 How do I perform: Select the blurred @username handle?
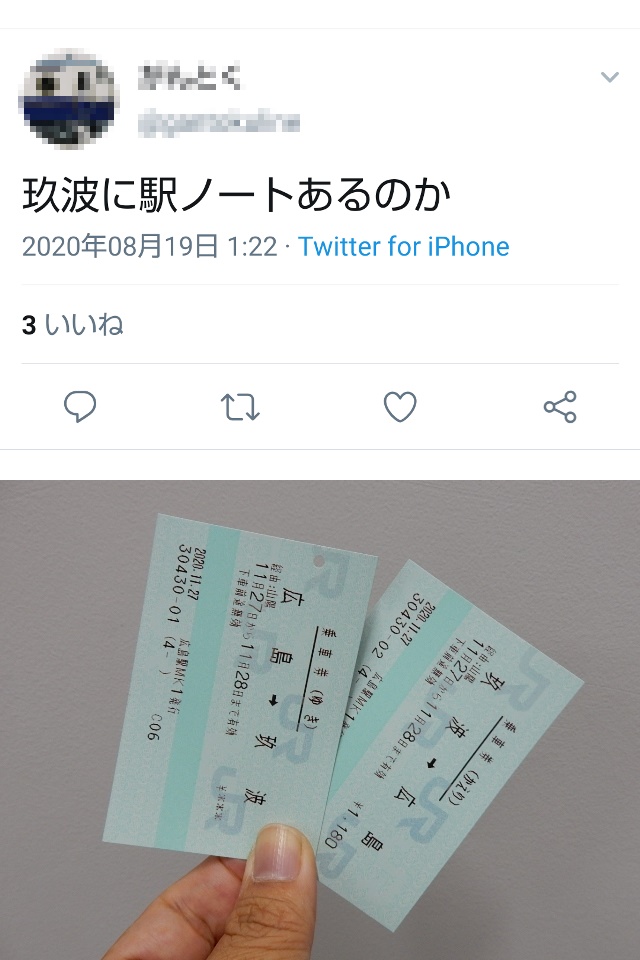(x=219, y=122)
